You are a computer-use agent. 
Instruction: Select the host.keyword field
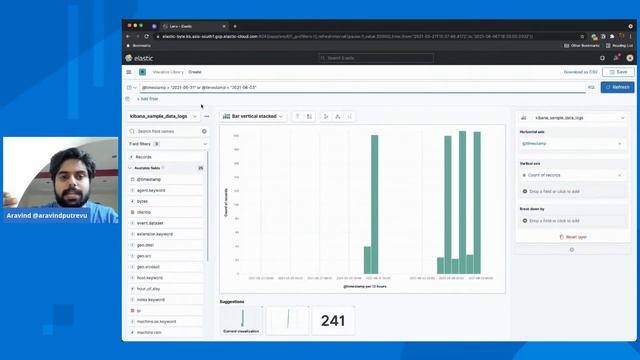(166, 278)
